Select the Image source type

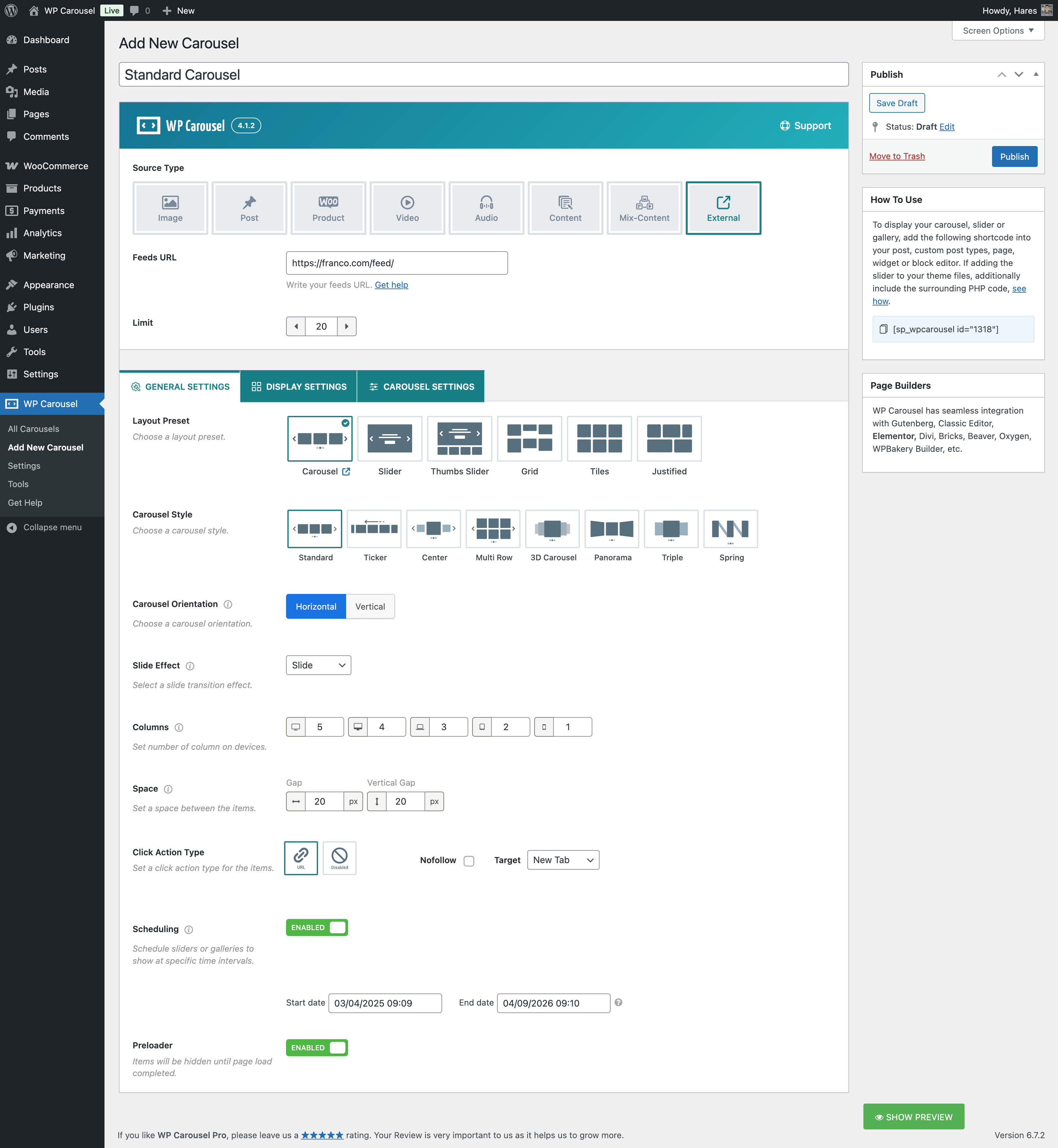pos(170,208)
